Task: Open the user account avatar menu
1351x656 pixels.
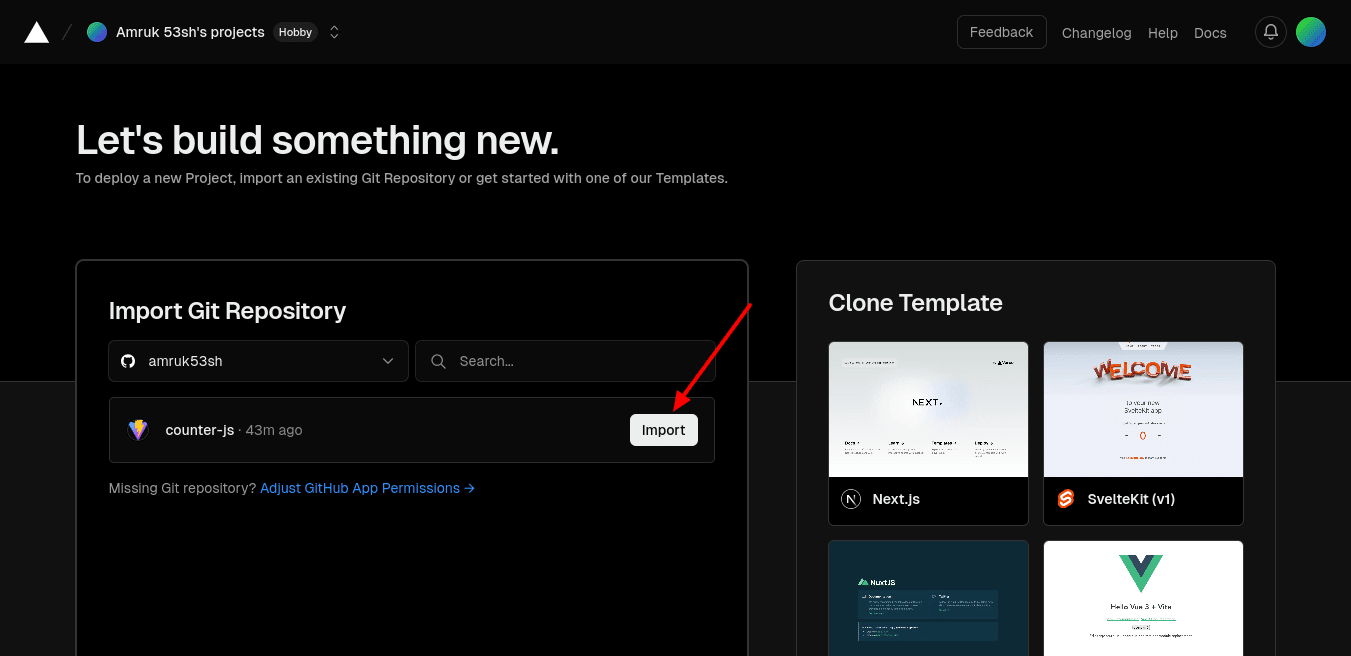Action: pyautogui.click(x=1311, y=32)
